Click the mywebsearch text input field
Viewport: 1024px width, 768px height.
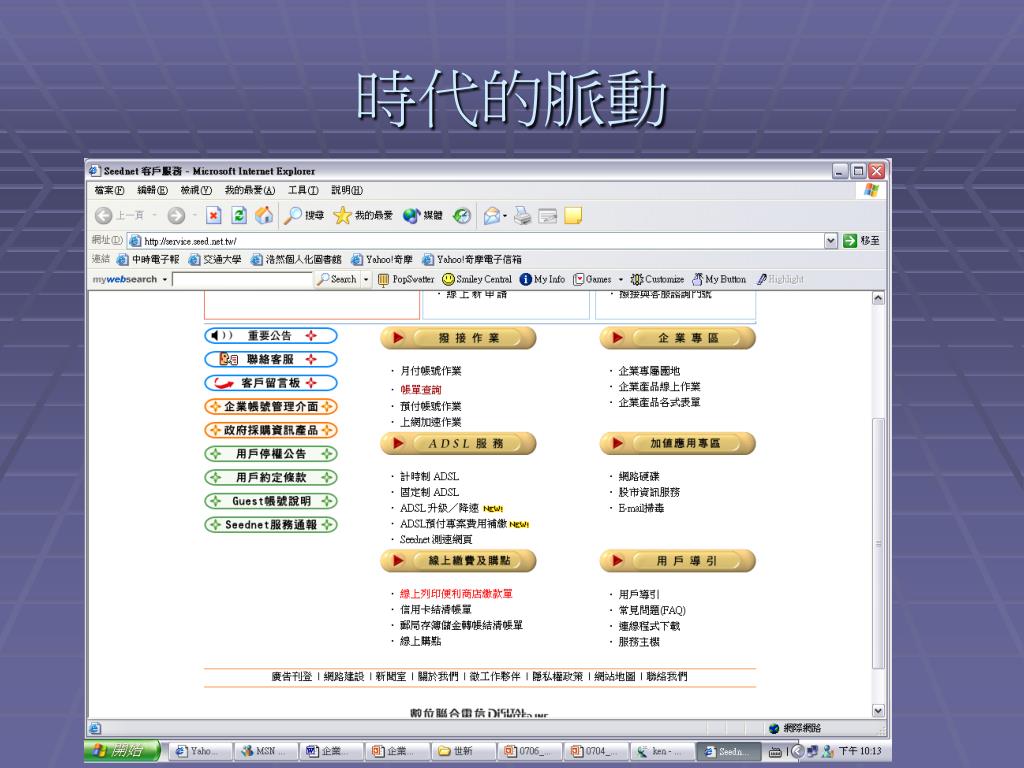pos(242,280)
